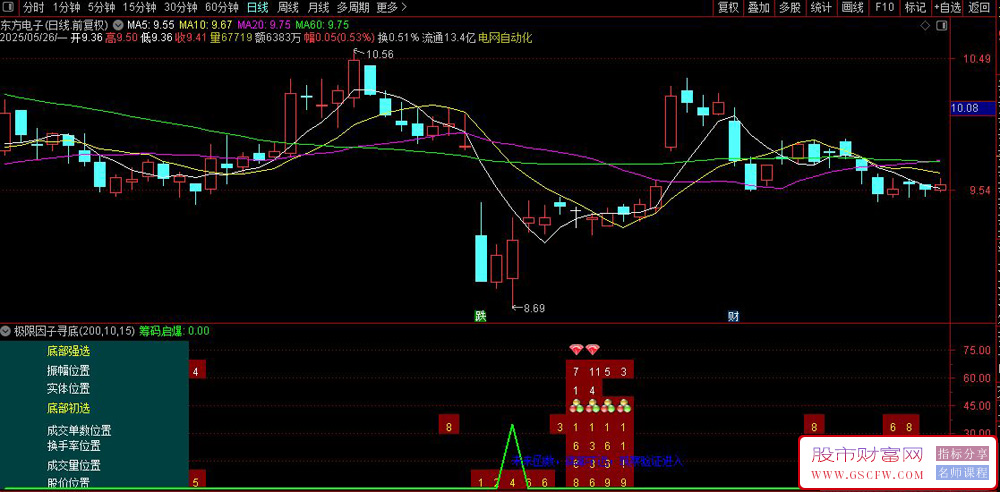The width and height of the screenshot is (1000, 492).
Task: Click the panel layout icon beside the diamond
Action: click(x=941, y=26)
